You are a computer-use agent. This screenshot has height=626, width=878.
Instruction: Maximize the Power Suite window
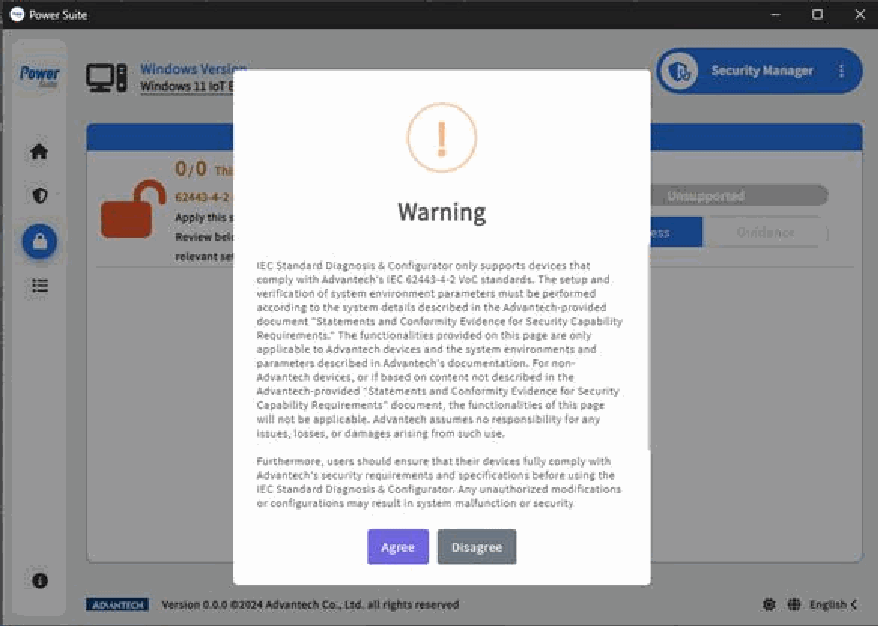coord(818,15)
